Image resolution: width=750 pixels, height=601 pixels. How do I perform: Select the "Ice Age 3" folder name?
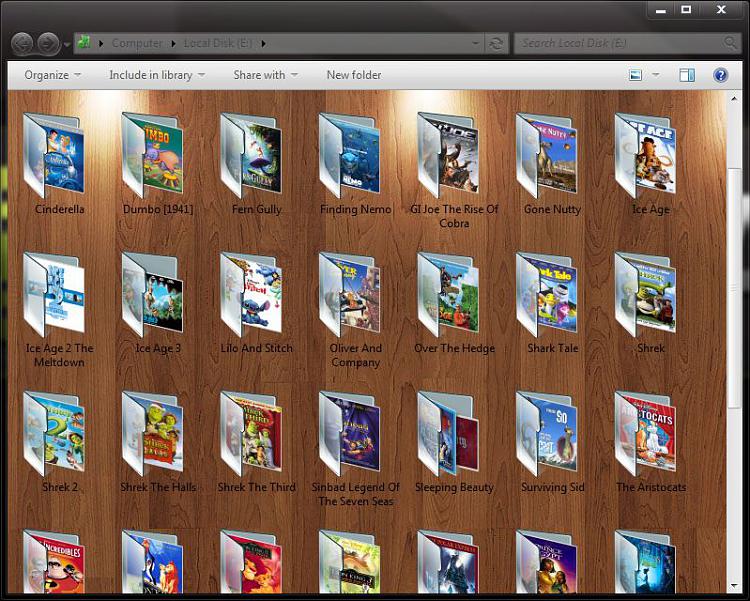click(158, 348)
